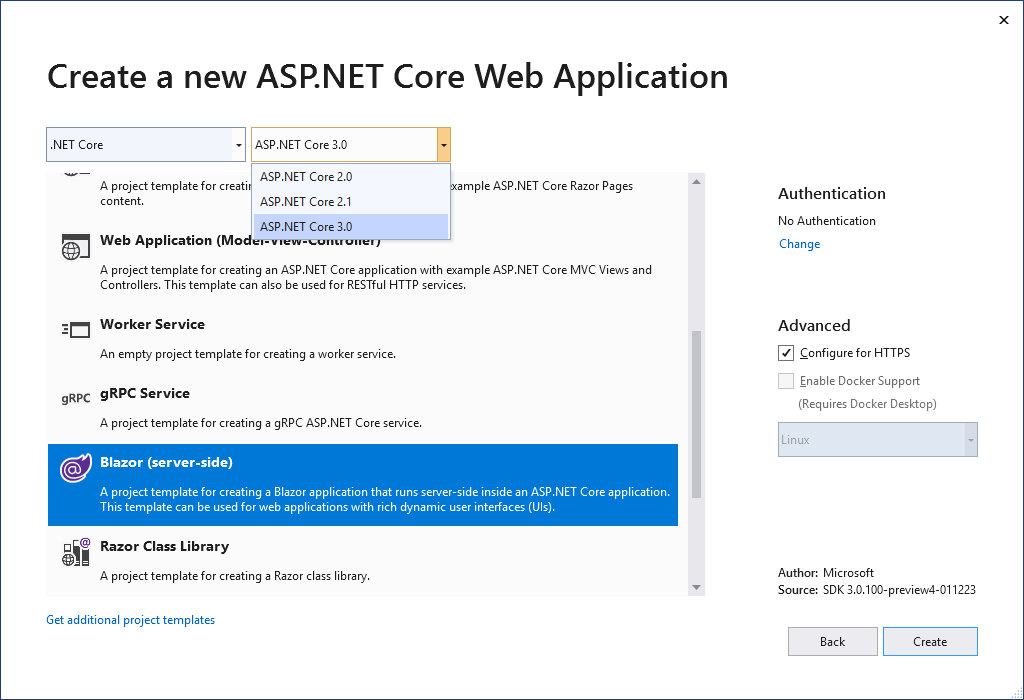Click the Authentication section heading
The height and width of the screenshot is (700, 1024).
(832, 193)
